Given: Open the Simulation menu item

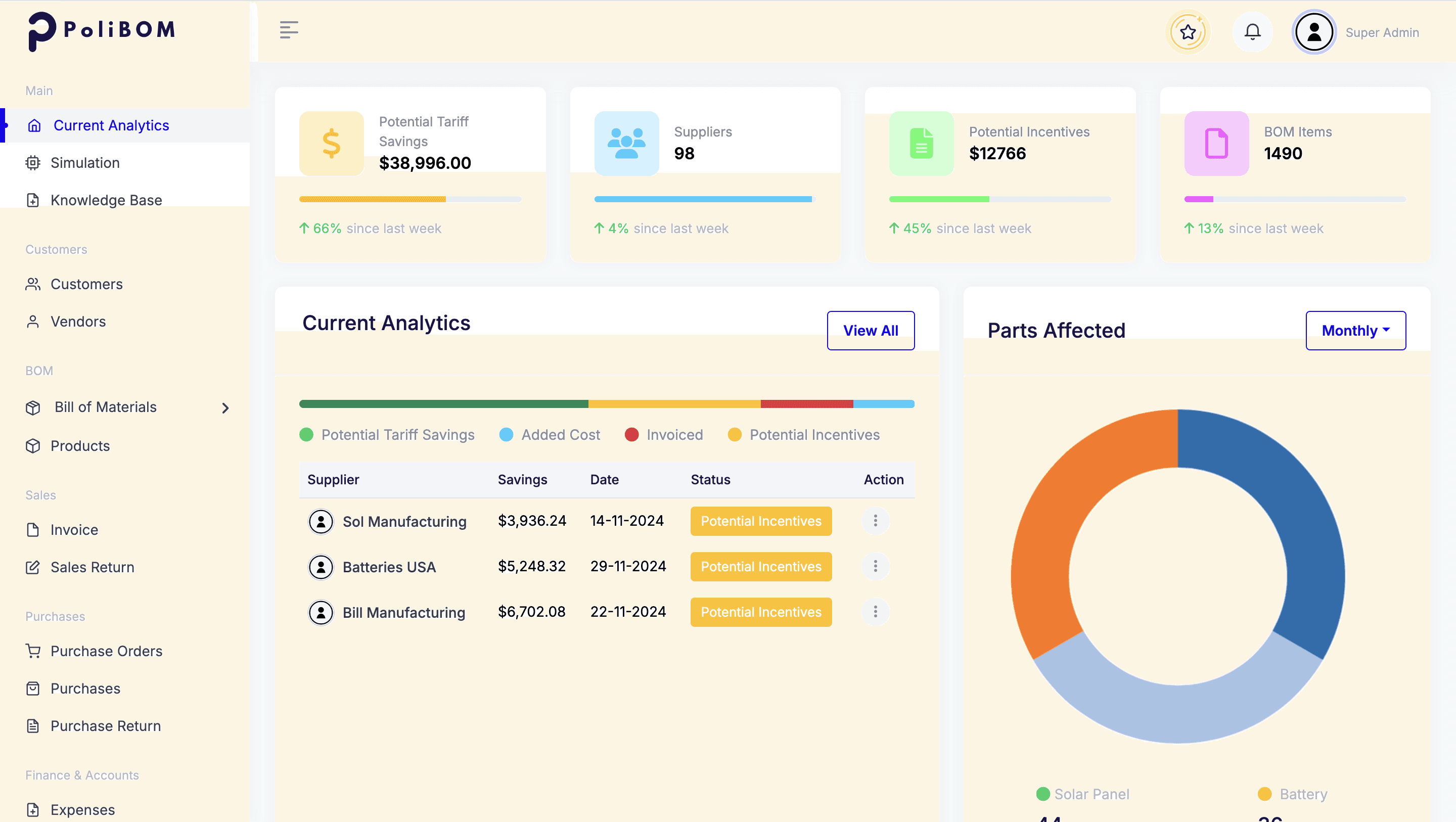Looking at the screenshot, I should tap(85, 163).
